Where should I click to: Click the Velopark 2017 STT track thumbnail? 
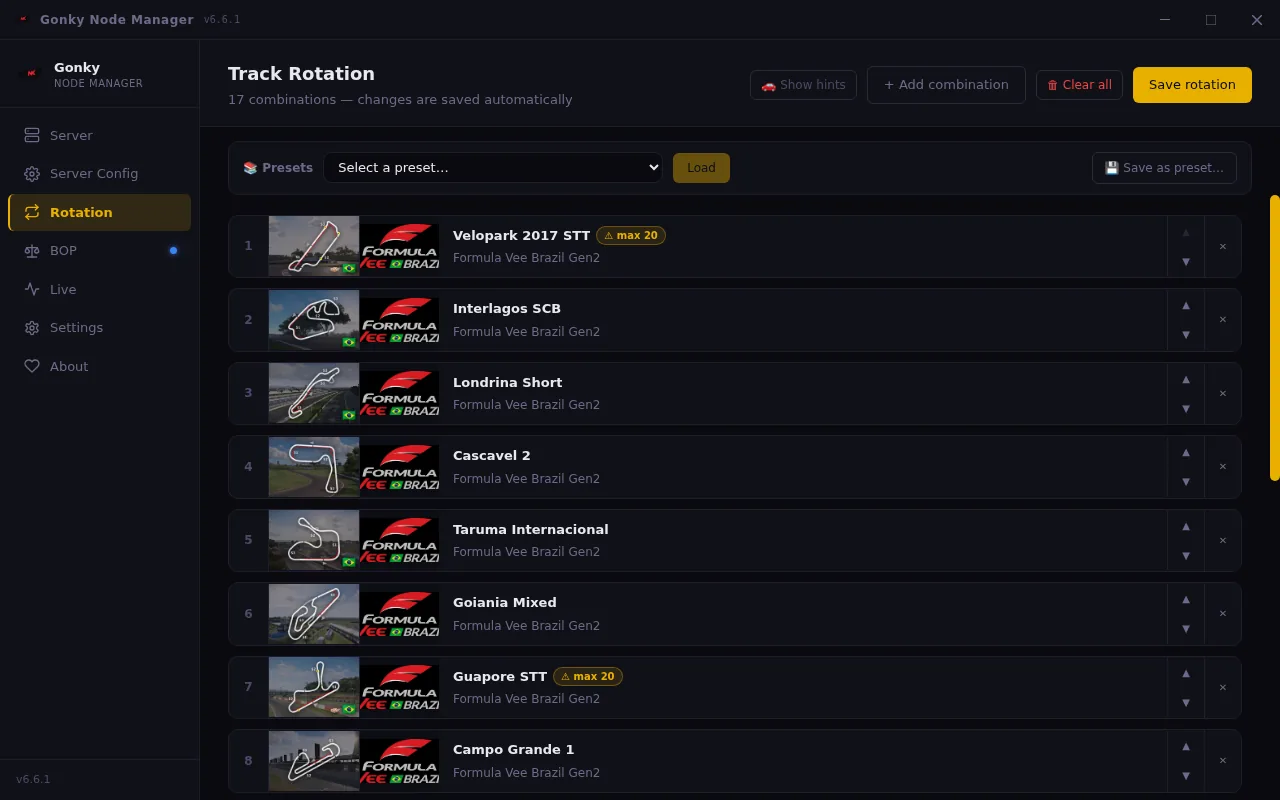pyautogui.click(x=314, y=246)
